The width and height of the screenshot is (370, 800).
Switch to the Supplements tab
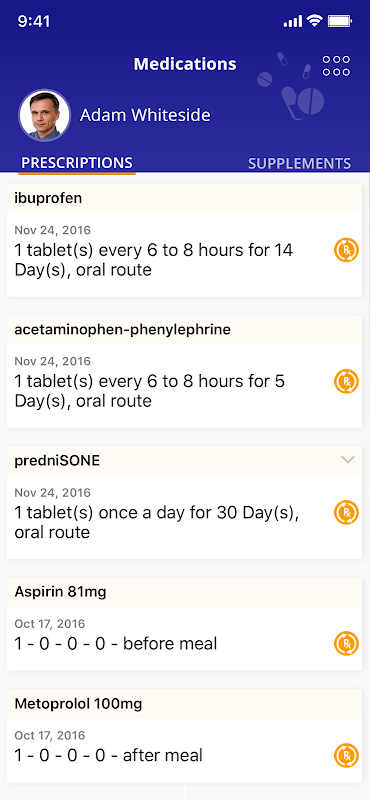[x=300, y=163]
